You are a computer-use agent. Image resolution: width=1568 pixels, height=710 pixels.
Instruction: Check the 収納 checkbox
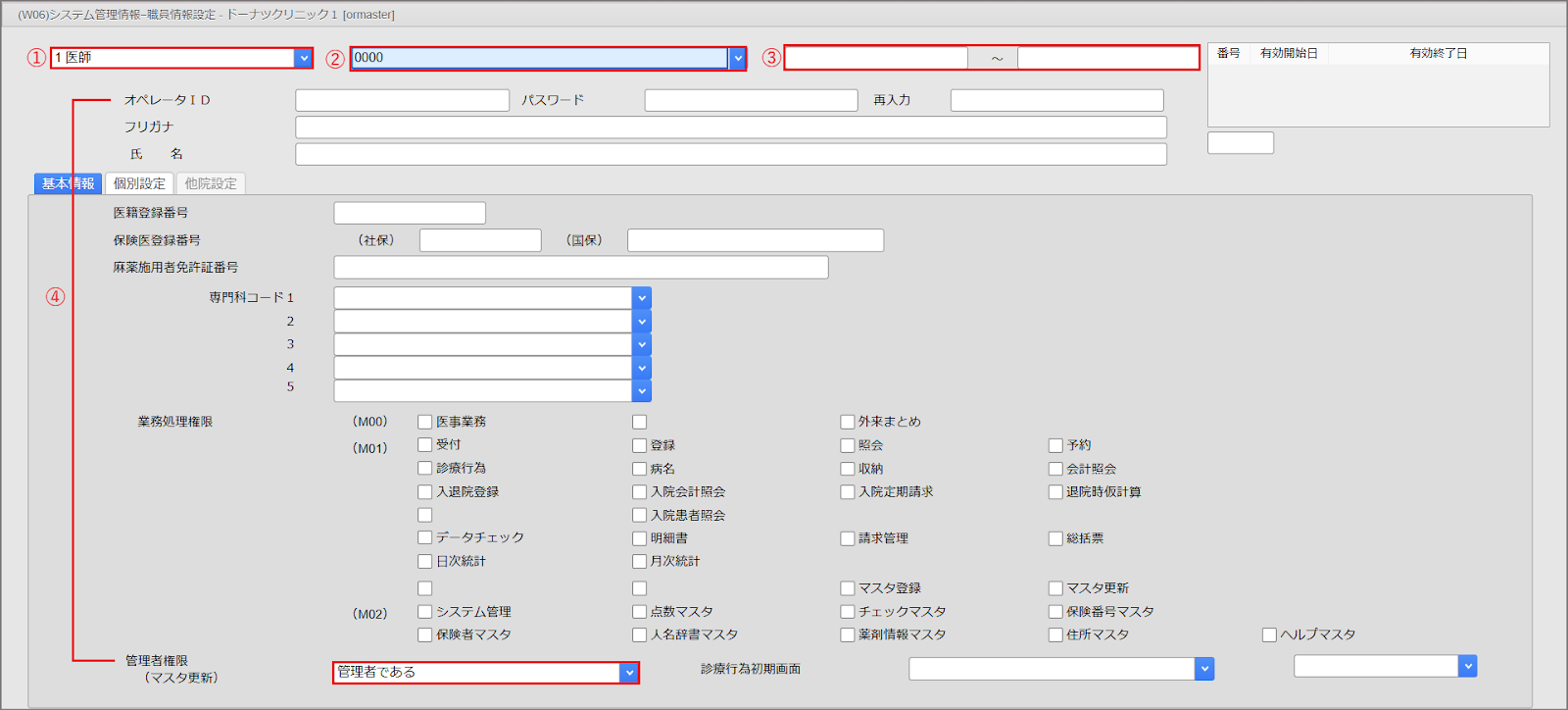tap(848, 469)
